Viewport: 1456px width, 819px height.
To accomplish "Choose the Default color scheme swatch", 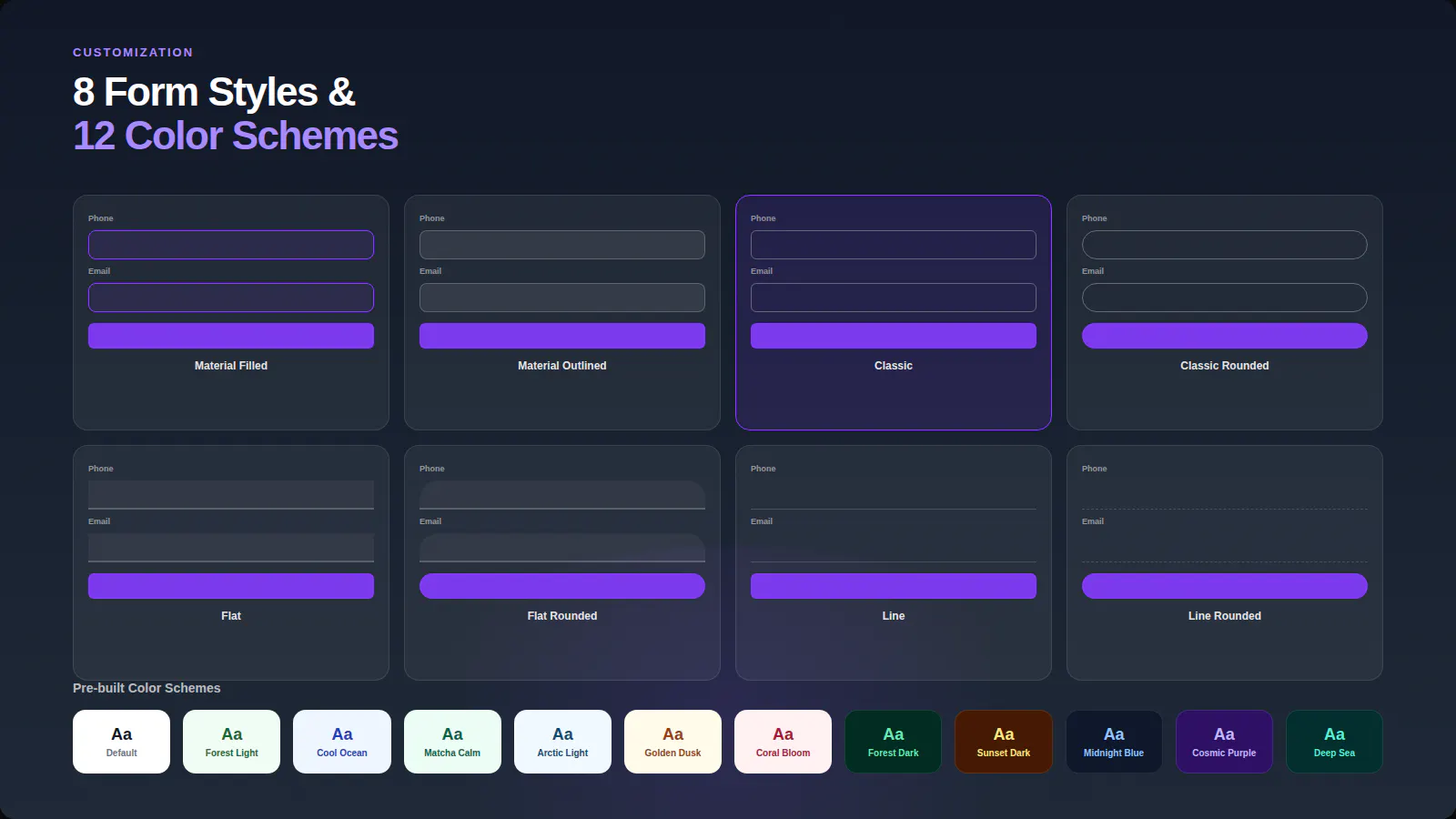I will point(121,742).
